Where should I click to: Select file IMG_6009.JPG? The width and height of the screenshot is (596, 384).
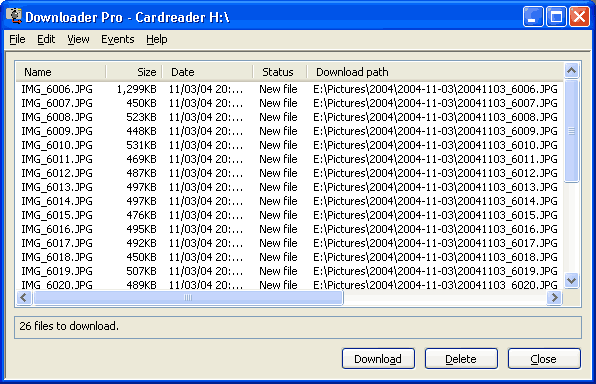pos(57,131)
